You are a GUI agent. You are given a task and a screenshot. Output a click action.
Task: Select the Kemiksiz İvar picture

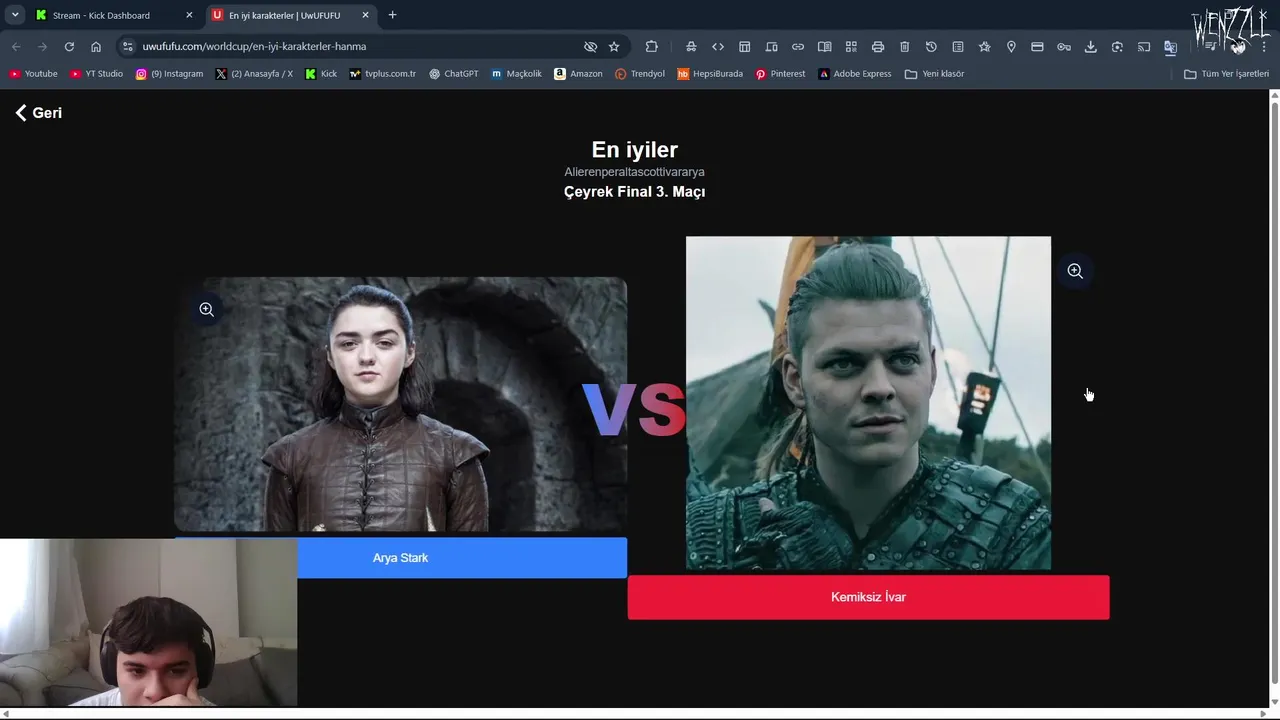pyautogui.click(x=868, y=403)
